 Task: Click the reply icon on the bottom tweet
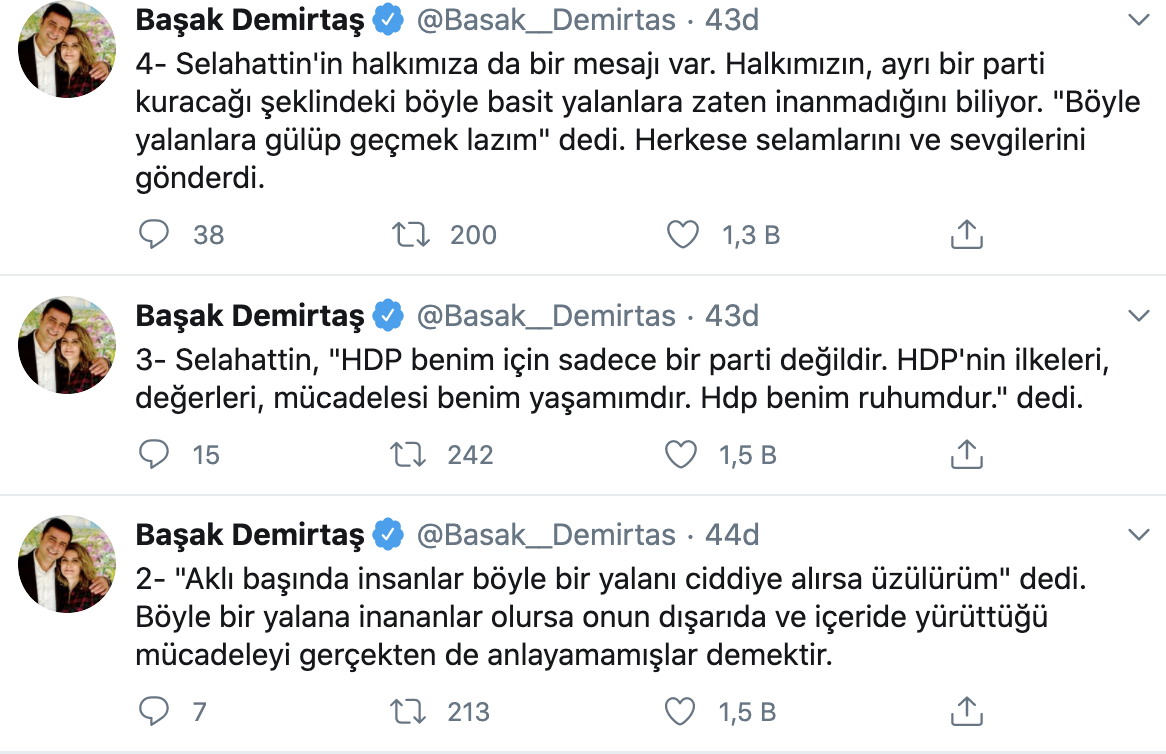coord(153,712)
